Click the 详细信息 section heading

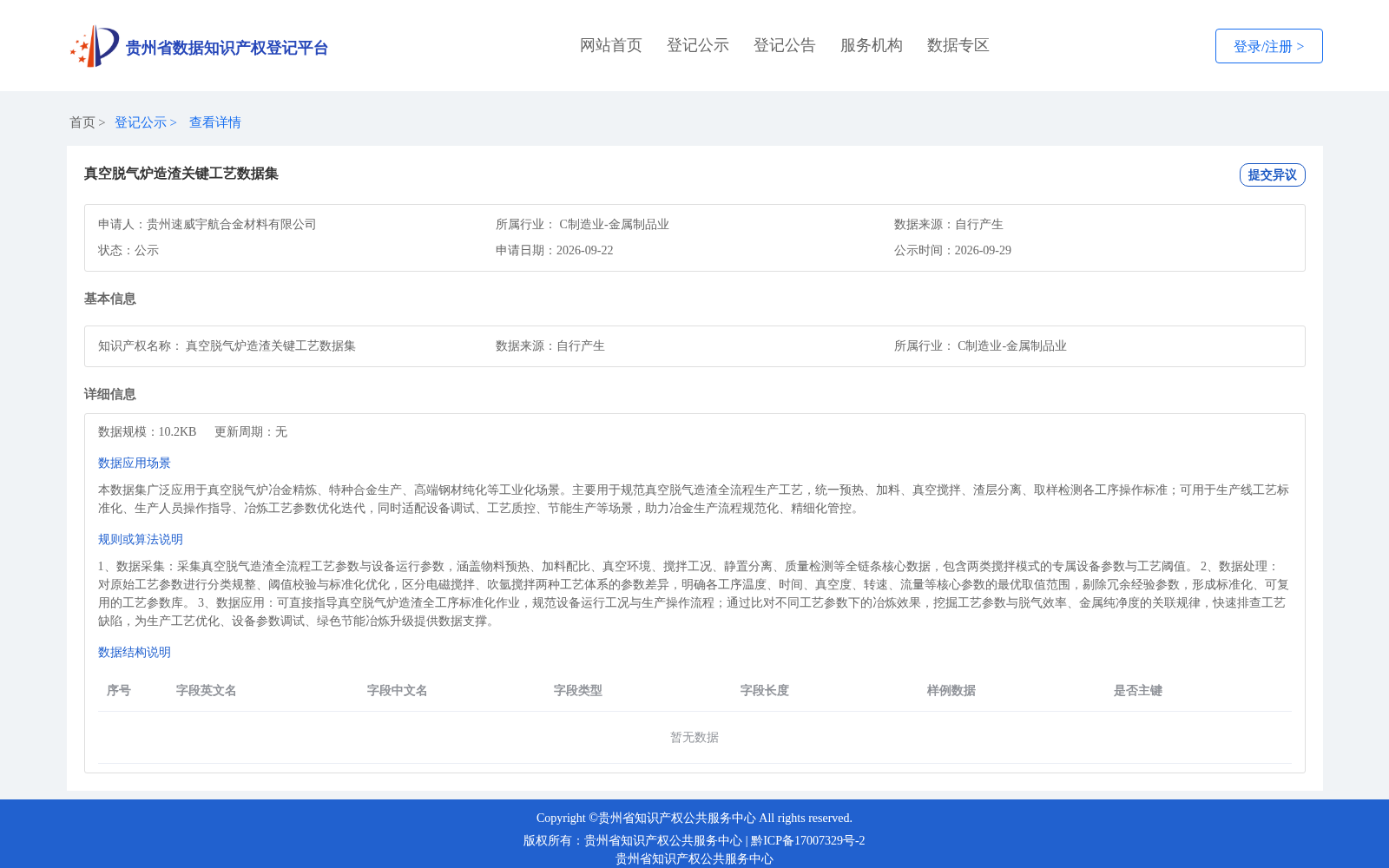(x=110, y=394)
